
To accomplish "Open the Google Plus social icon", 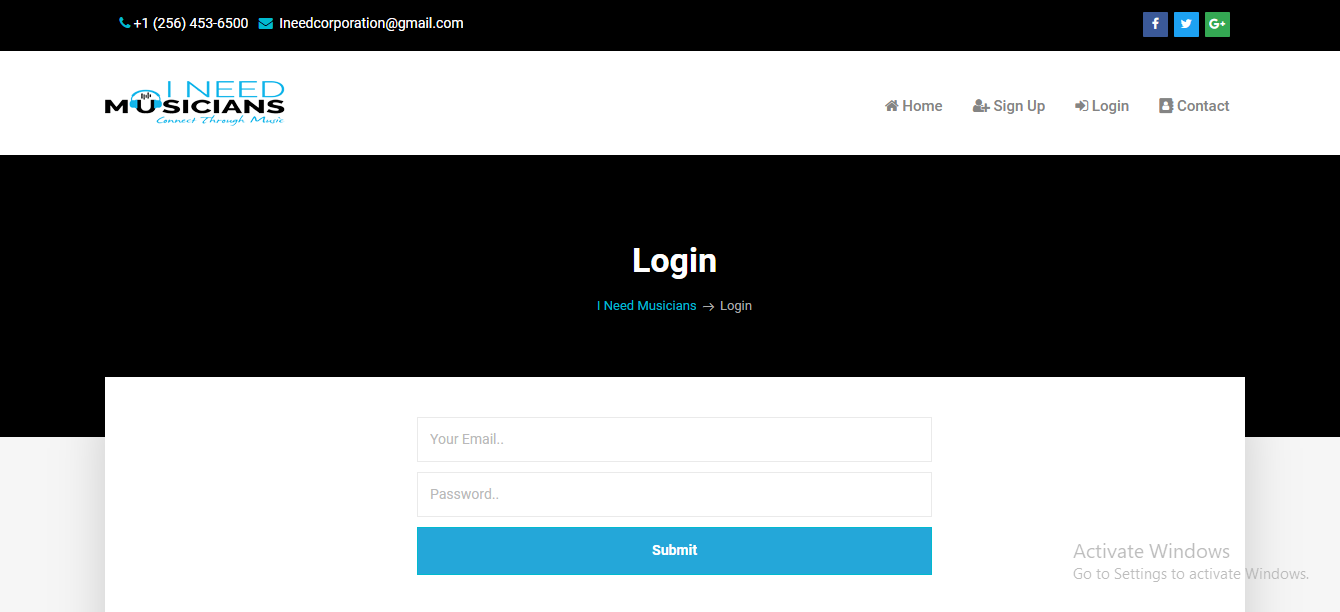I will [1217, 24].
